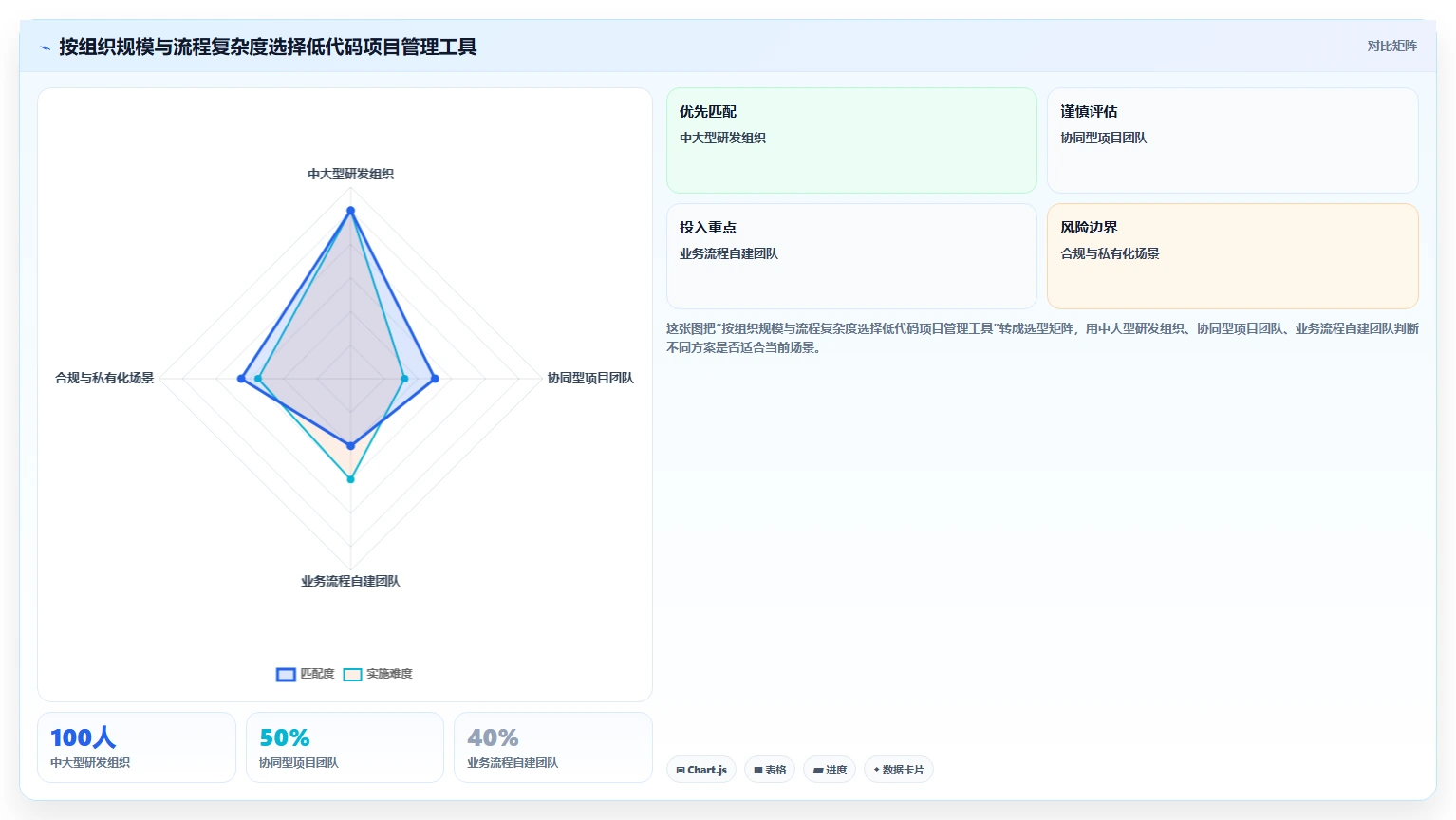Open the 投入重点 card

(x=851, y=256)
